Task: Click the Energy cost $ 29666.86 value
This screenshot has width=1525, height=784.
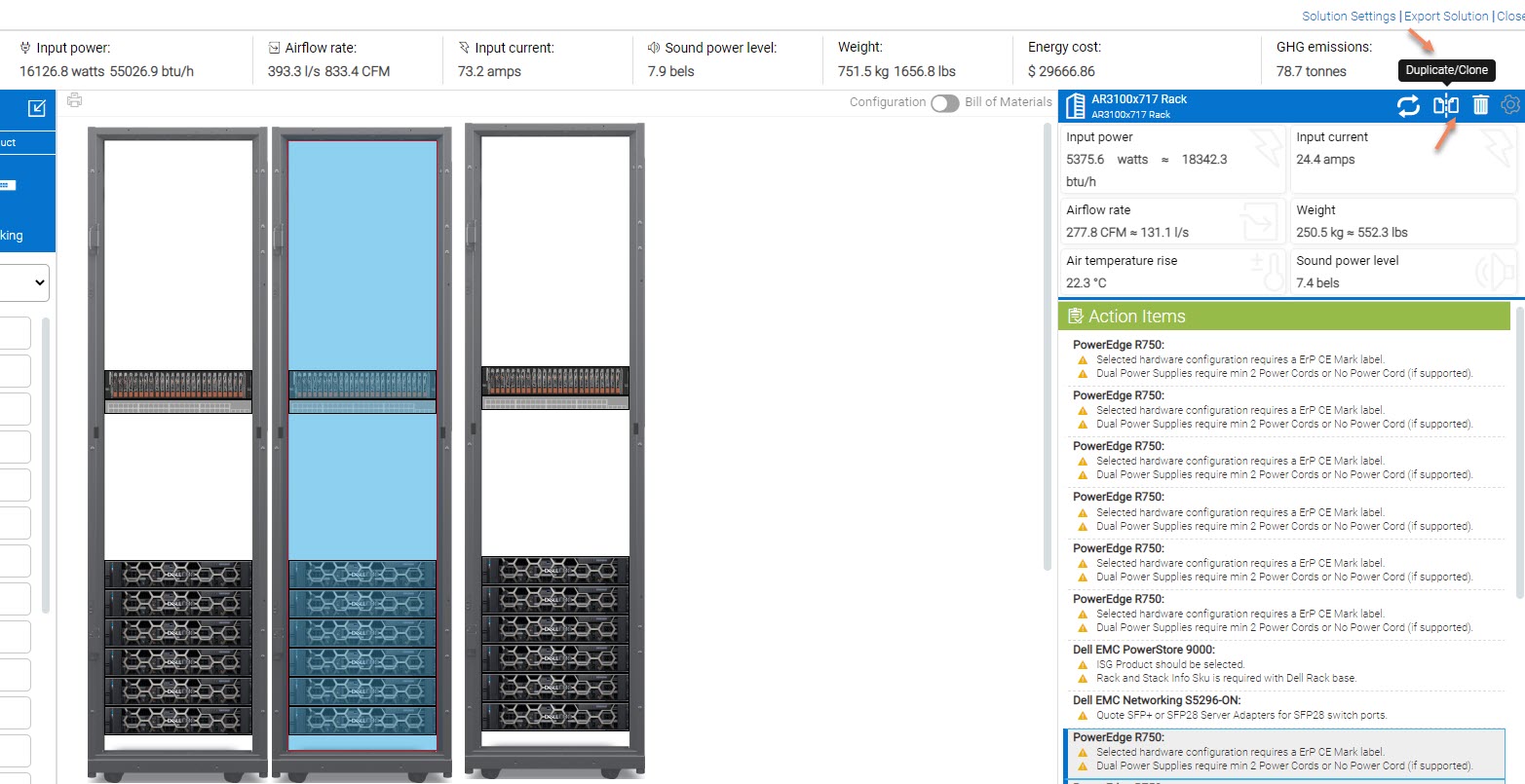Action: coord(1061,71)
